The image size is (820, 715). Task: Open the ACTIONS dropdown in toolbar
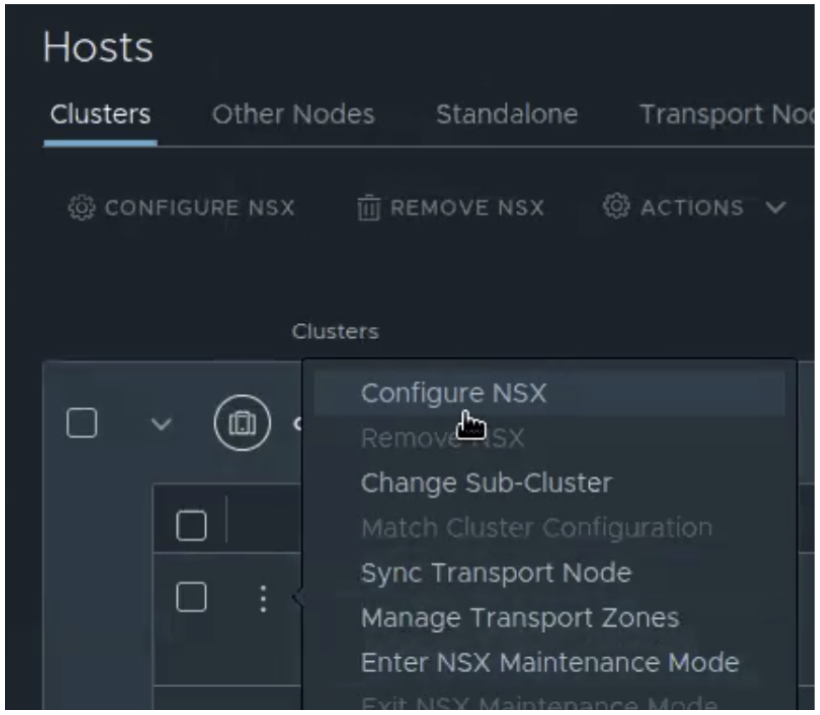694,208
